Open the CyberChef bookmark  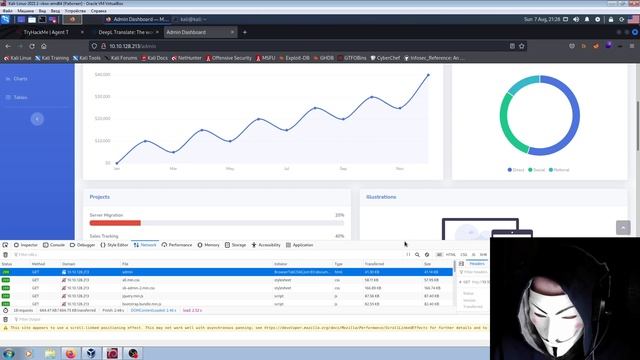385,58
